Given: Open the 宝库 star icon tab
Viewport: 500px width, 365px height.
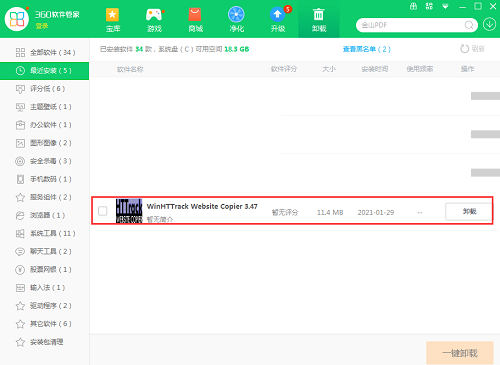Looking at the screenshot, I should 113,19.
